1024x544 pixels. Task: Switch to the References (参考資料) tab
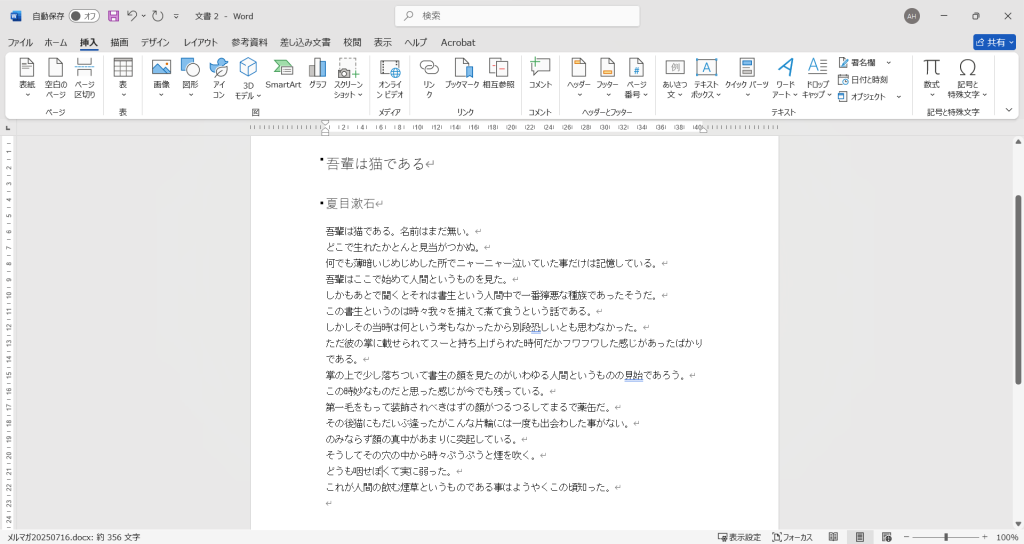tap(249, 42)
